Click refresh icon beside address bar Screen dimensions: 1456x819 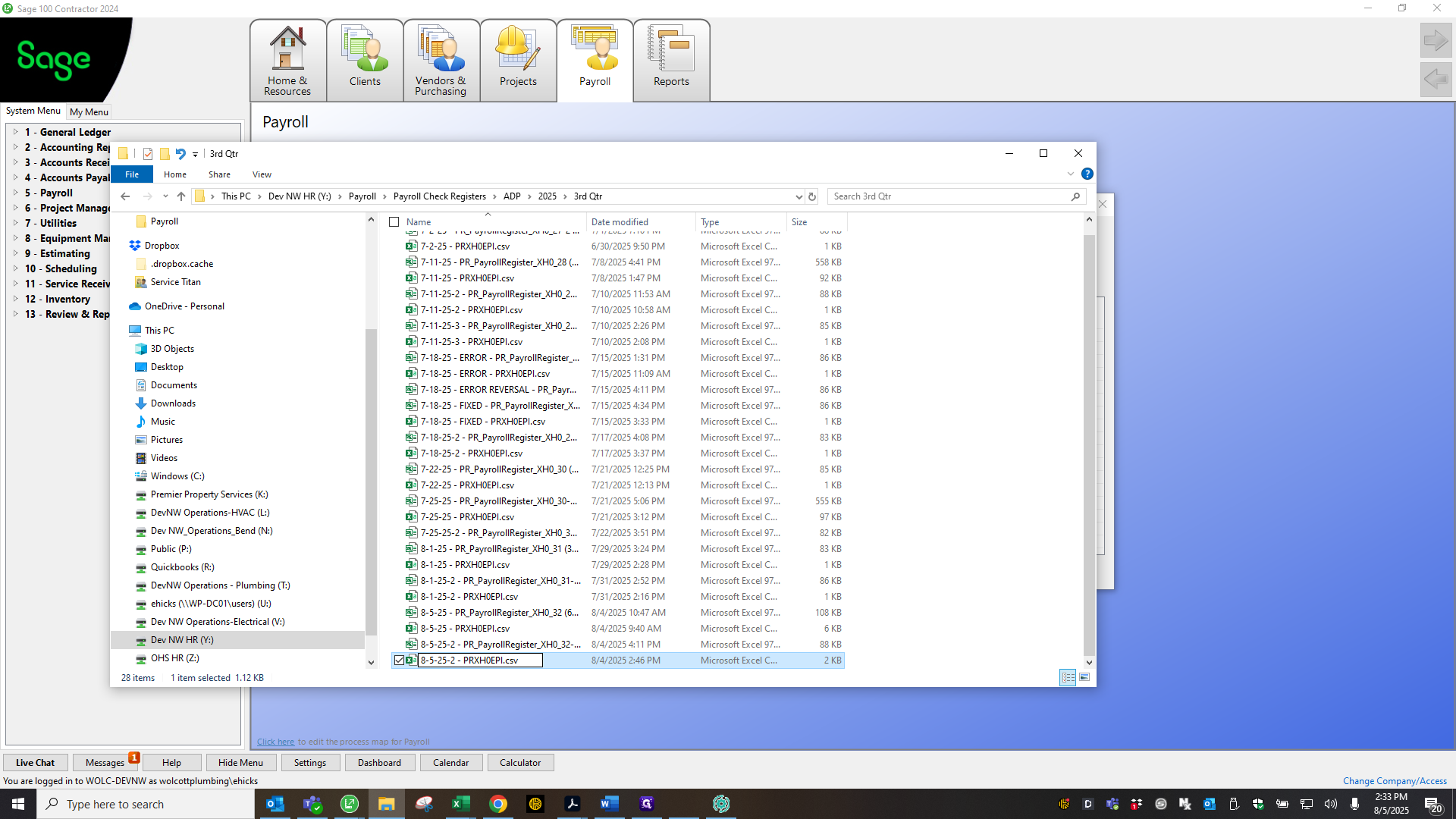(812, 196)
